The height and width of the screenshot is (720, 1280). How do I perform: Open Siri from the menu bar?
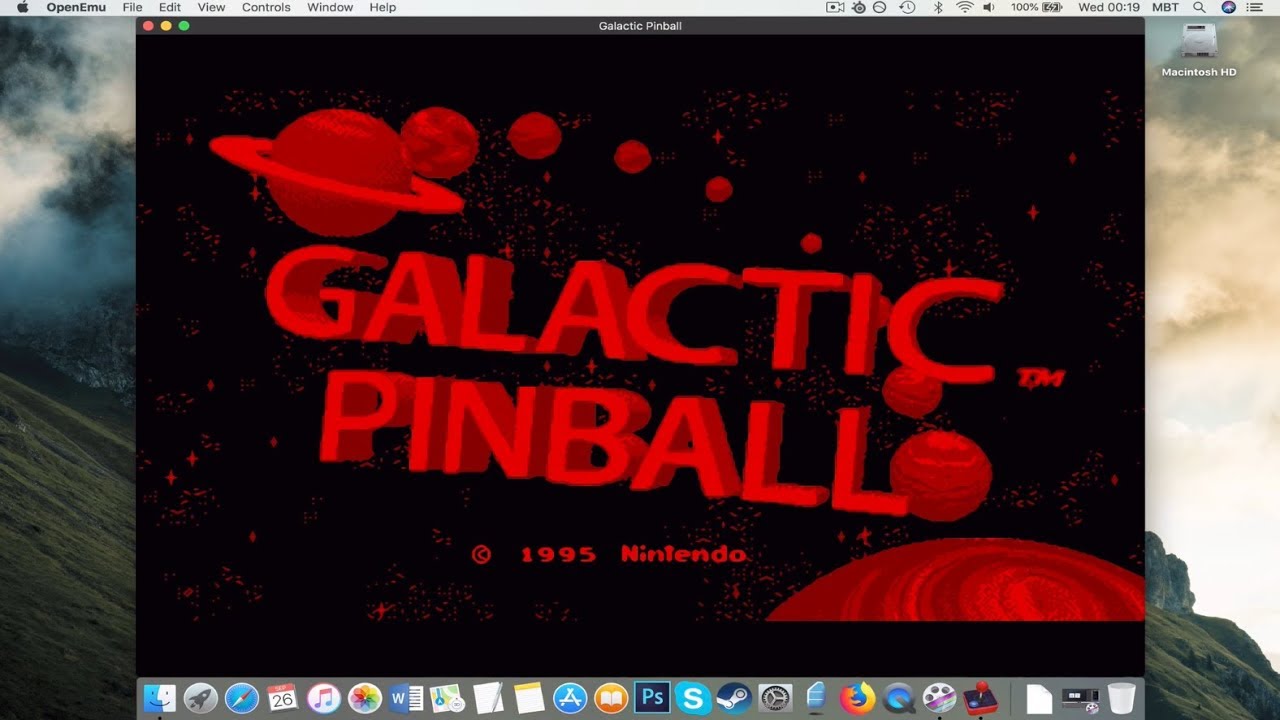point(1228,7)
